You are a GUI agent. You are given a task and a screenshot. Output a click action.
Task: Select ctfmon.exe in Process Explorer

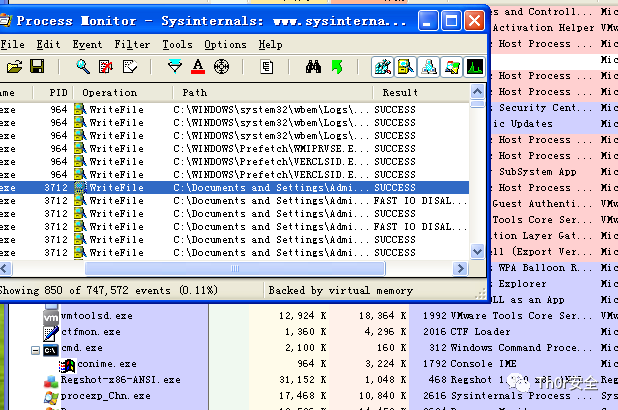pyautogui.click(x=91, y=332)
